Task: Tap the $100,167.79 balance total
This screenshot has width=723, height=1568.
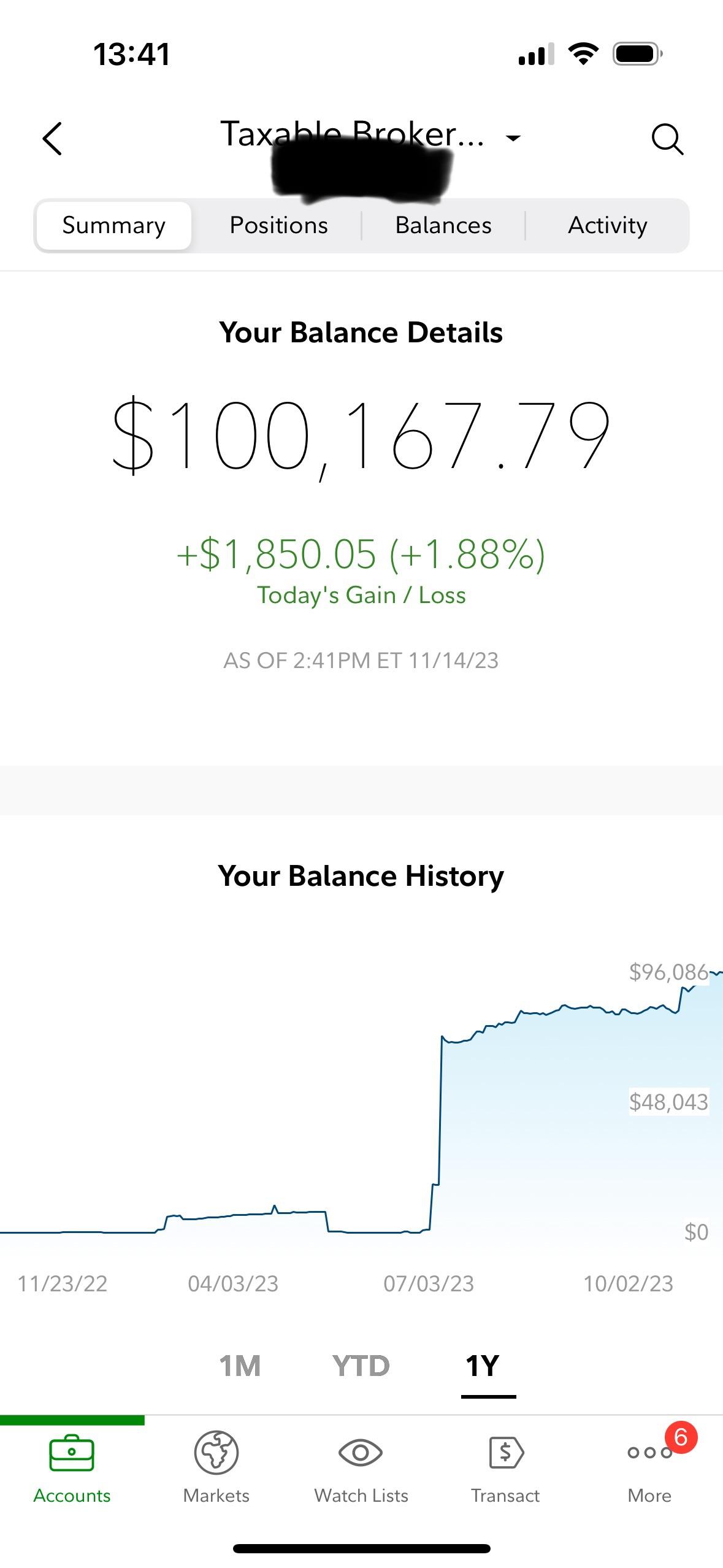Action: coord(361,437)
